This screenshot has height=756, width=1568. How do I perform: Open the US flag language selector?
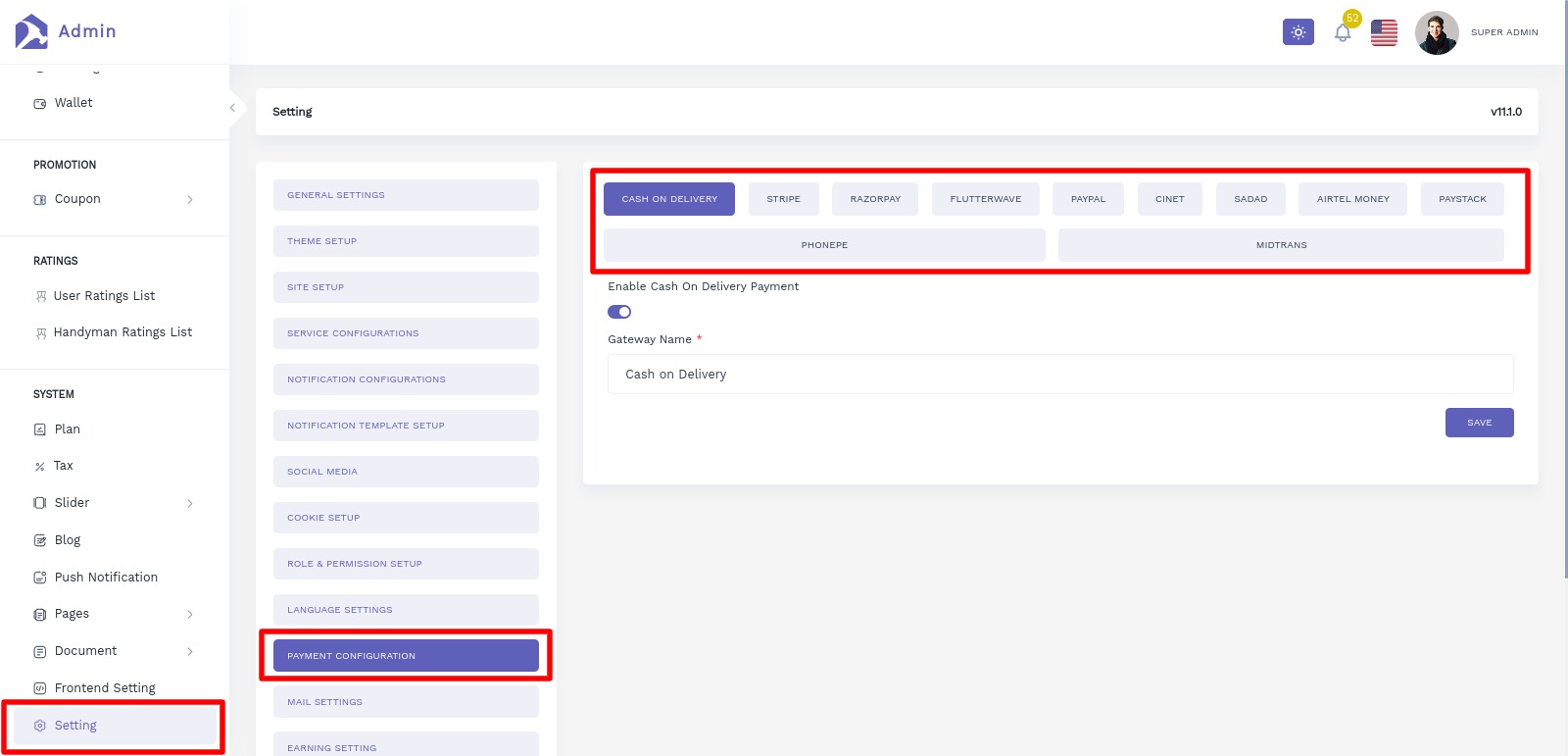tap(1384, 33)
